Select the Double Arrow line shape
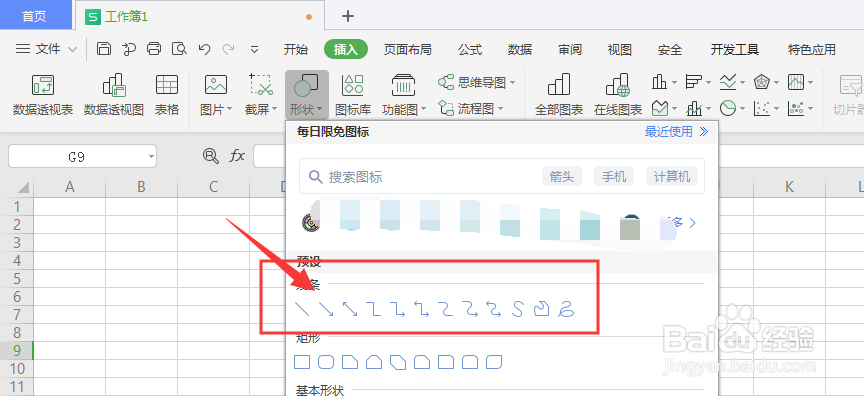864x396 pixels. (350, 309)
